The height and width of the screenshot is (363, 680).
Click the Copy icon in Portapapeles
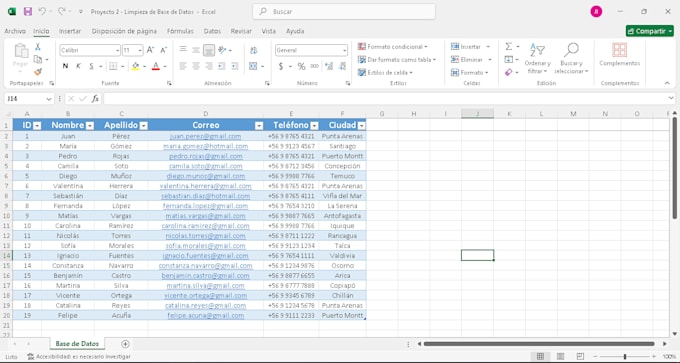[38, 59]
